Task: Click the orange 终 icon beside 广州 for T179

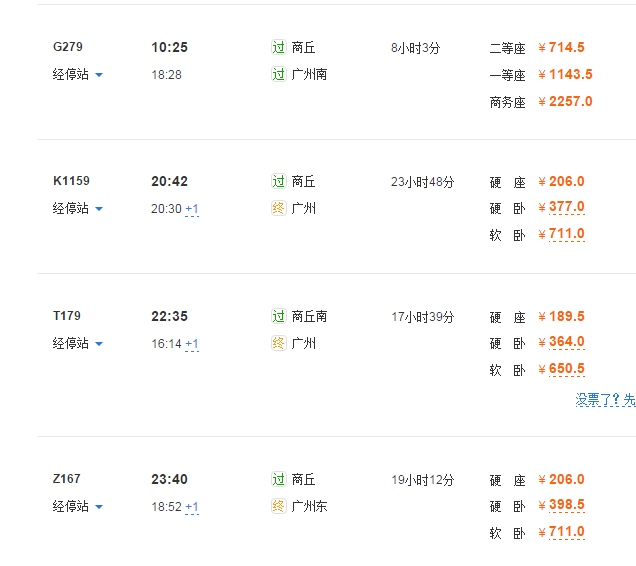Action: pyautogui.click(x=279, y=343)
